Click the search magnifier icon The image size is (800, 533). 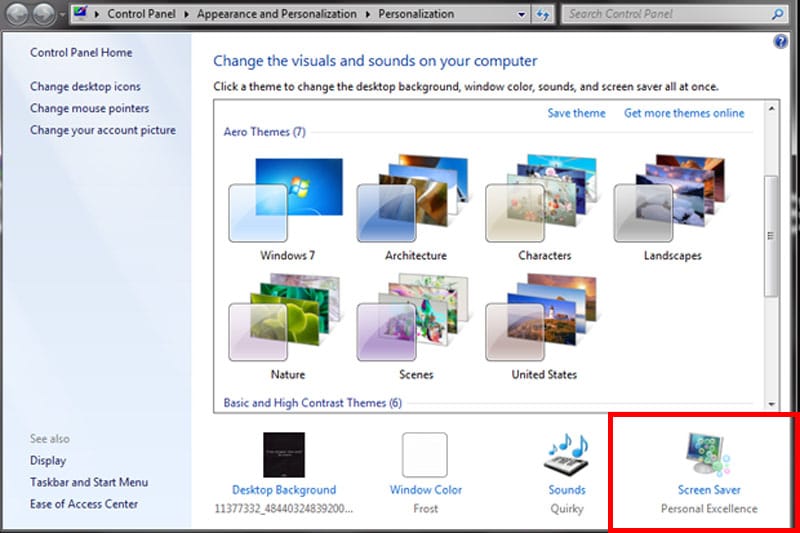[777, 14]
